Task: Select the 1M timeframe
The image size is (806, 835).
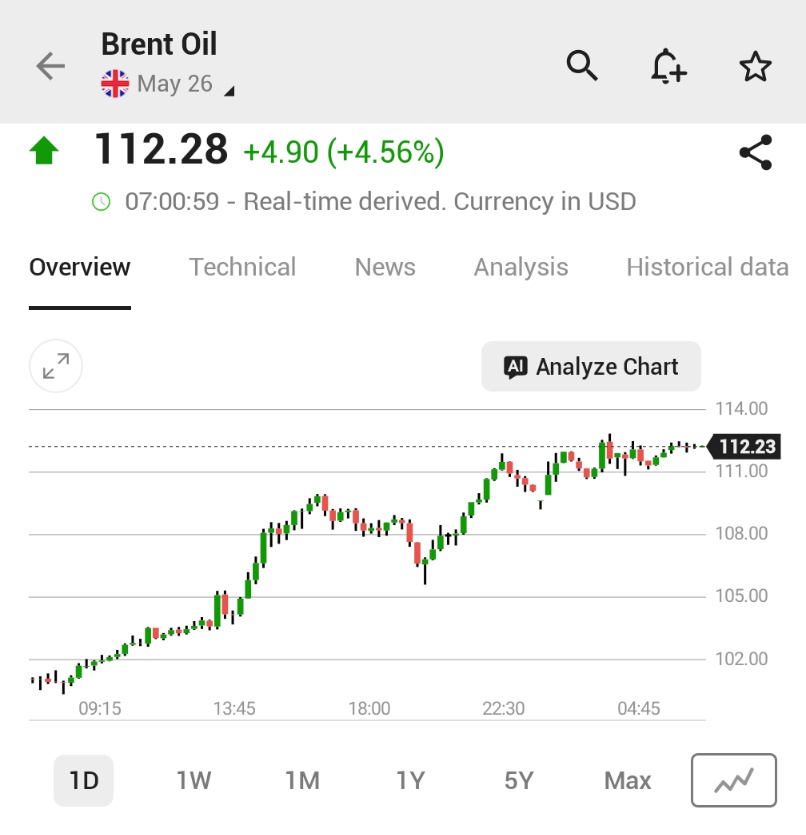Action: pyautogui.click(x=302, y=781)
